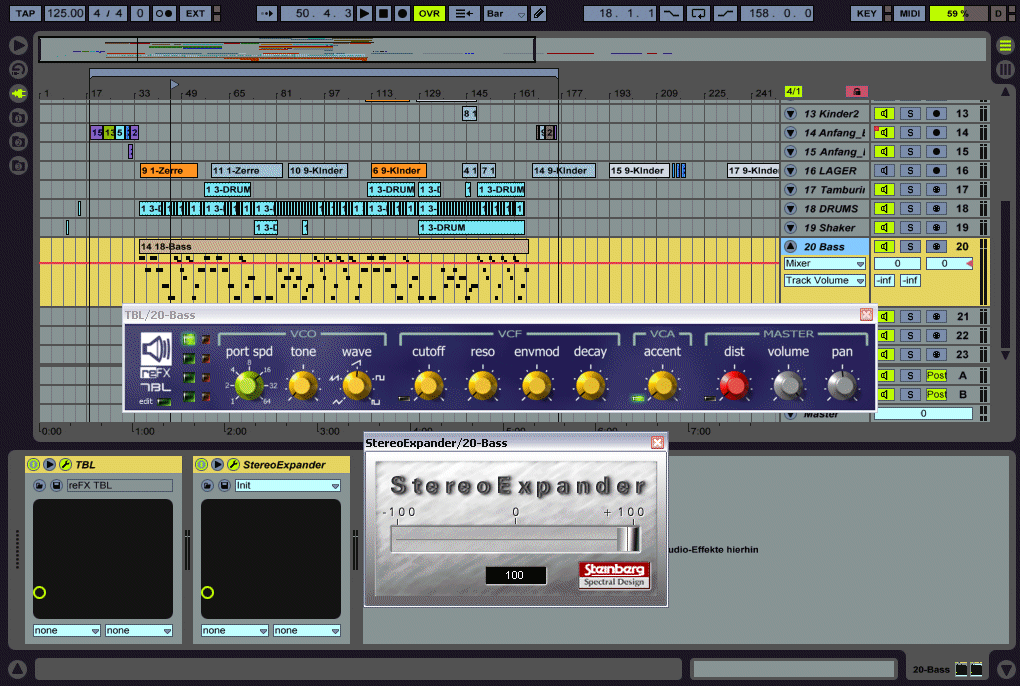1020x686 pixels.
Task: Select the '6 9-Kinder' orange clip
Action: click(x=398, y=170)
